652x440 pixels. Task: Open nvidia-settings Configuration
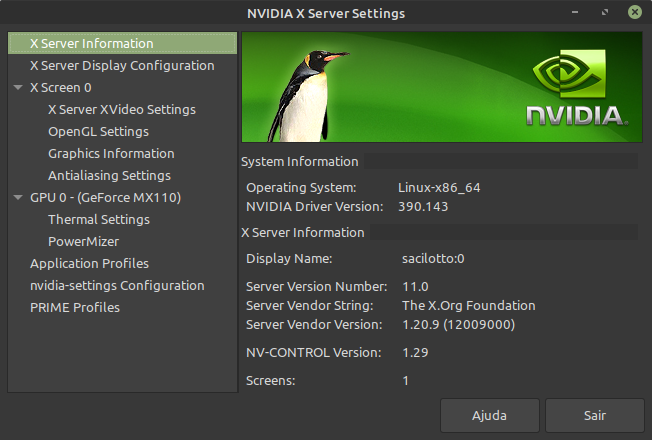point(117,286)
